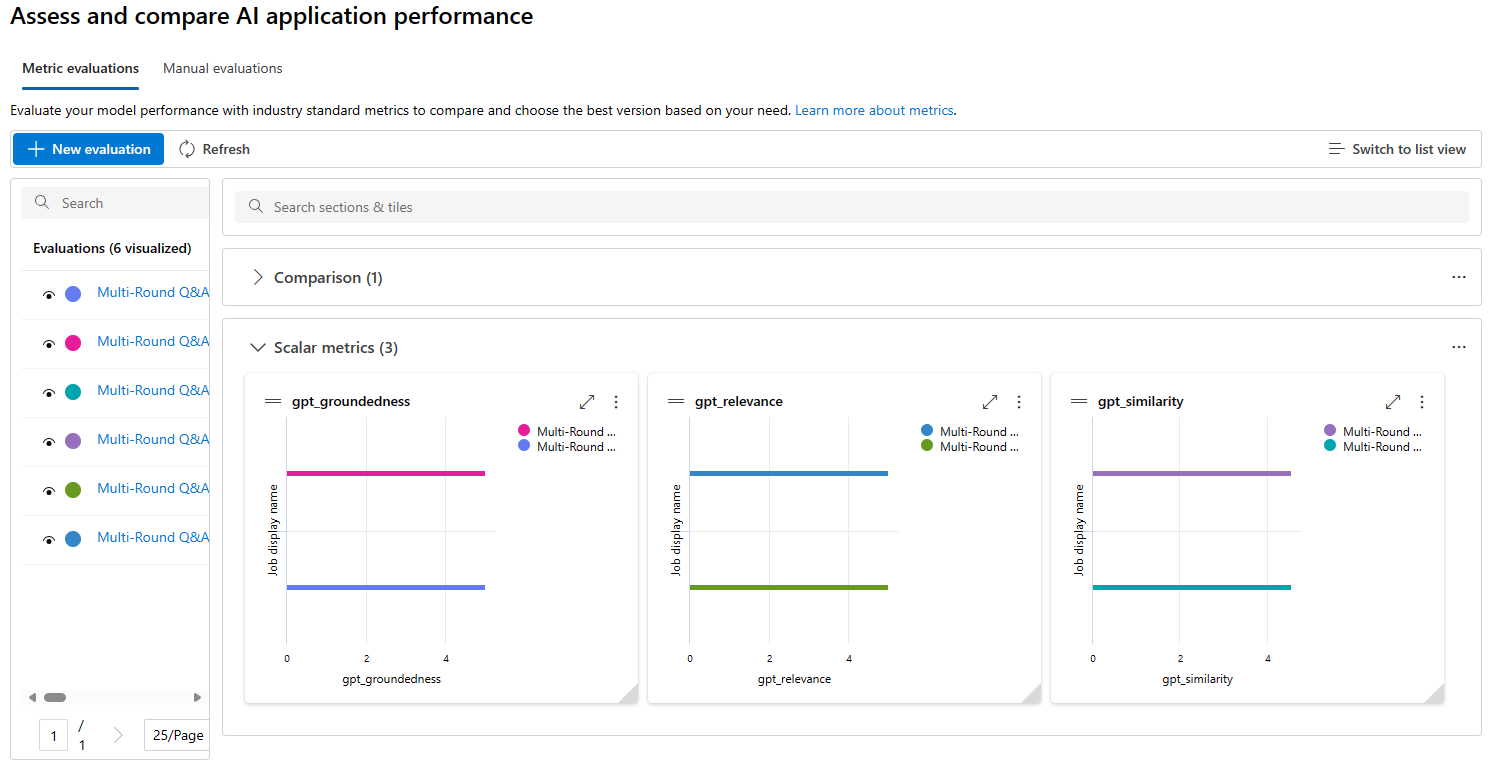Toggle visibility of pink dot evaluation
This screenshot has height=766, width=1507.
pos(48,343)
